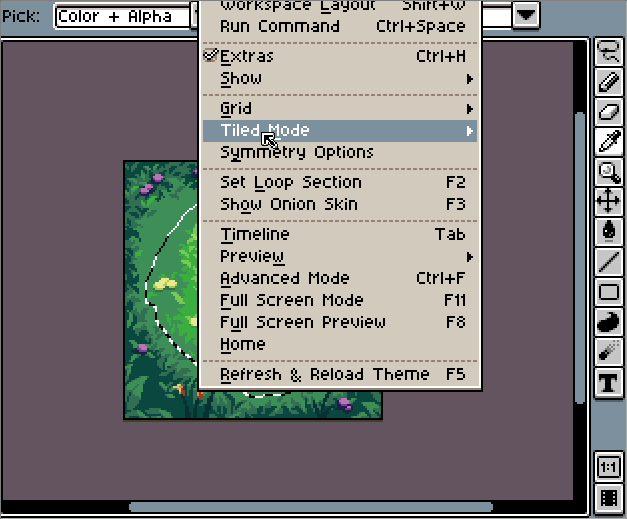Select the Eraser tool
The image size is (627, 519).
click(x=609, y=111)
